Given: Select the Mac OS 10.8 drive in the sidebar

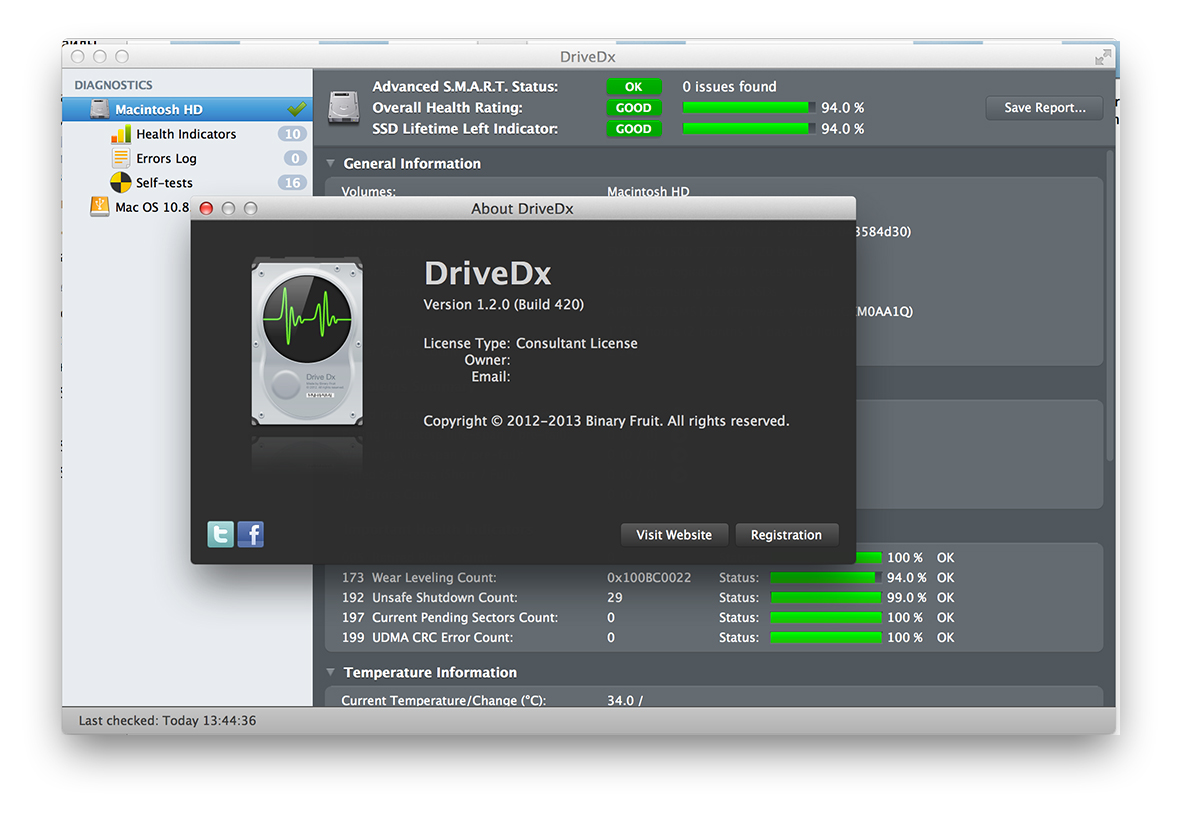Looking at the screenshot, I should pos(152,207).
